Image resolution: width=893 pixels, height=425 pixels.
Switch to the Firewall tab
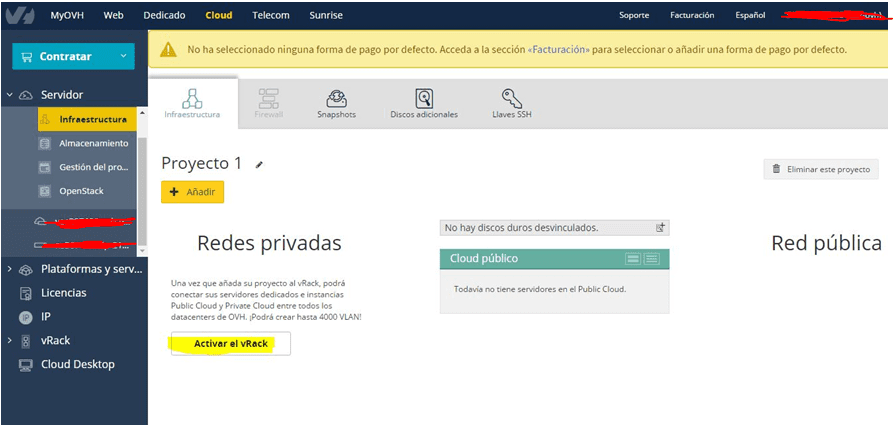click(x=268, y=104)
